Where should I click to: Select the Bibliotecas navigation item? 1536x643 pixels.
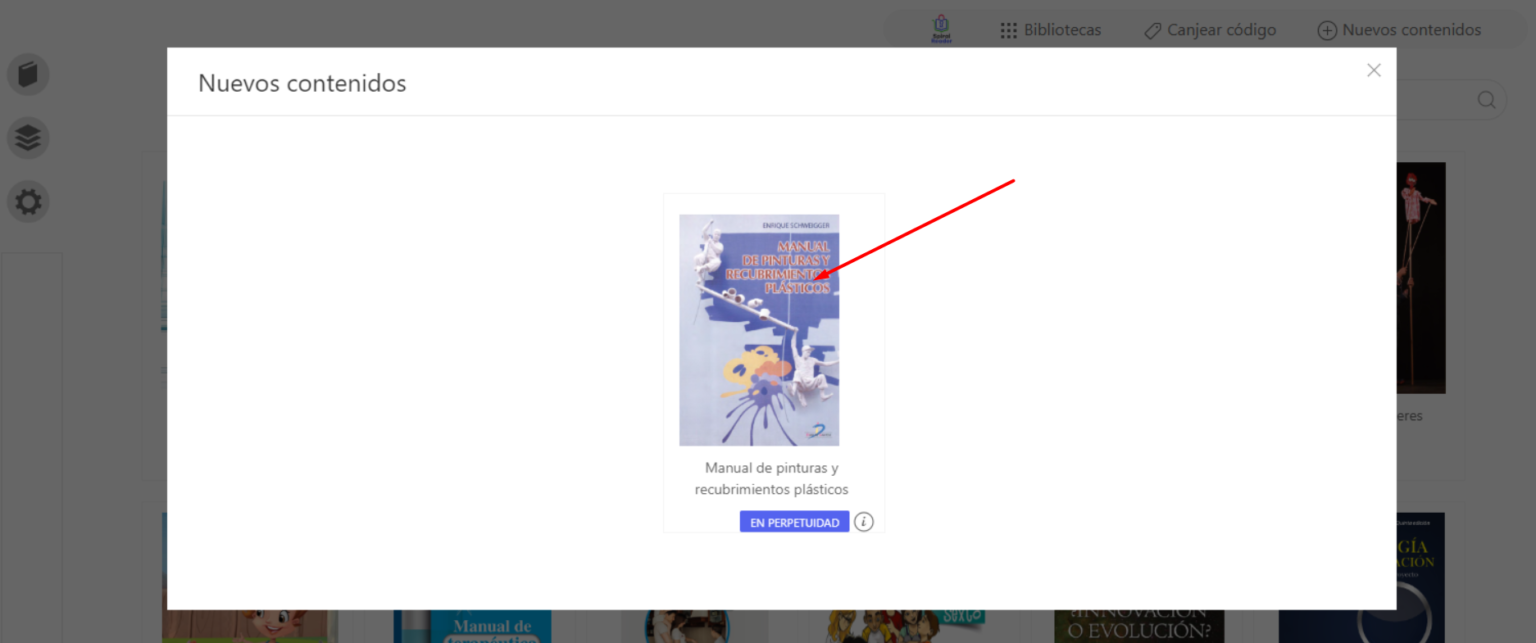[1063, 30]
